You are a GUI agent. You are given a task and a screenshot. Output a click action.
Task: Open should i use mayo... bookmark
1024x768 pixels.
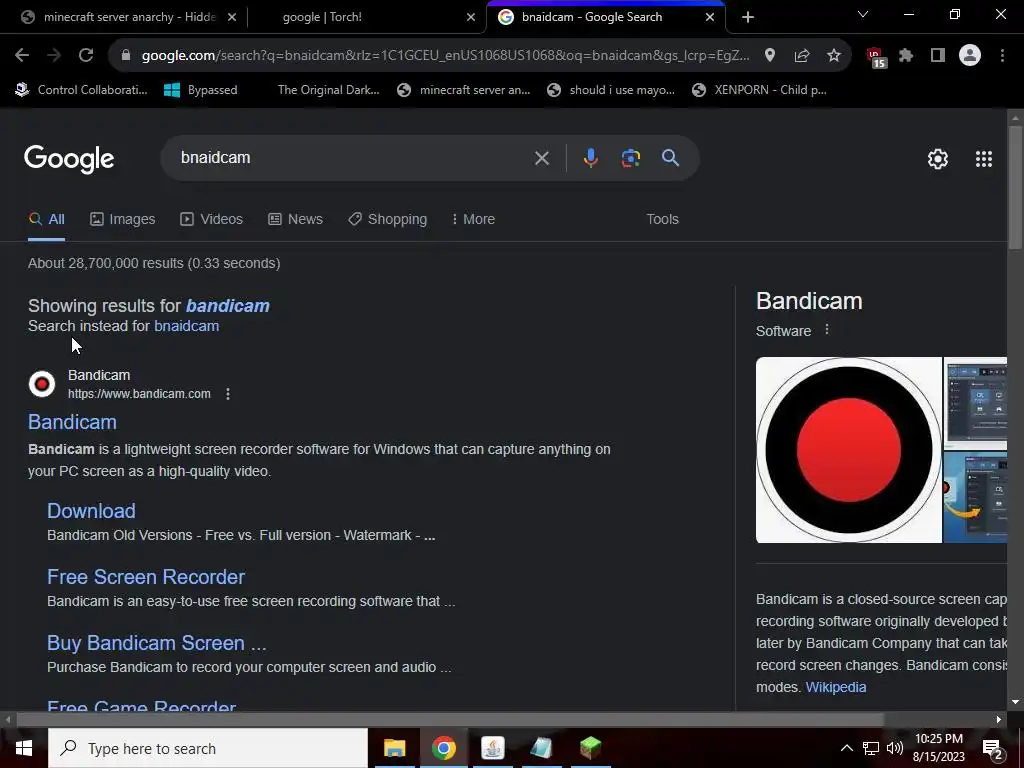coord(611,90)
